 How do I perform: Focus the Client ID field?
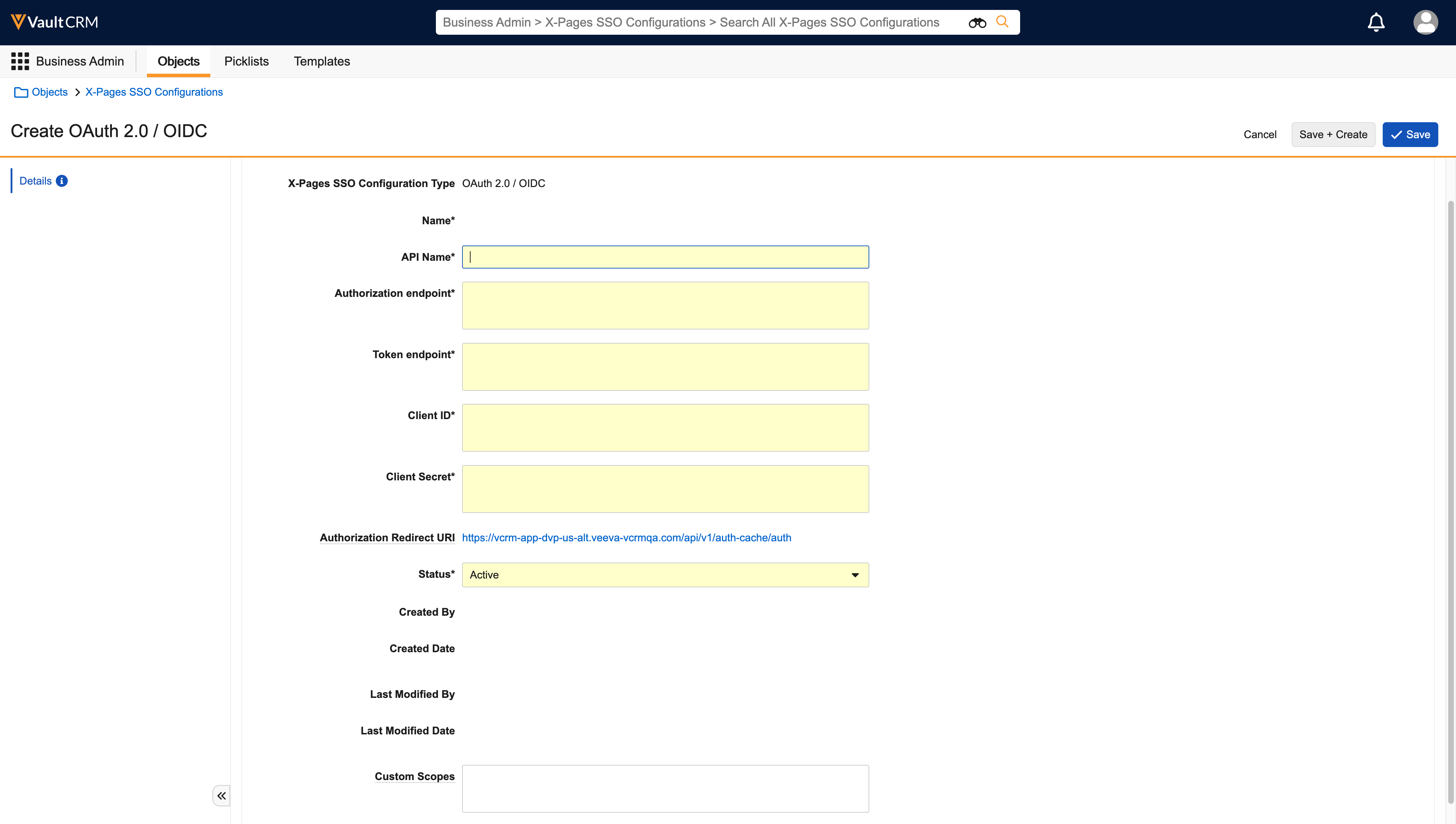pos(665,428)
